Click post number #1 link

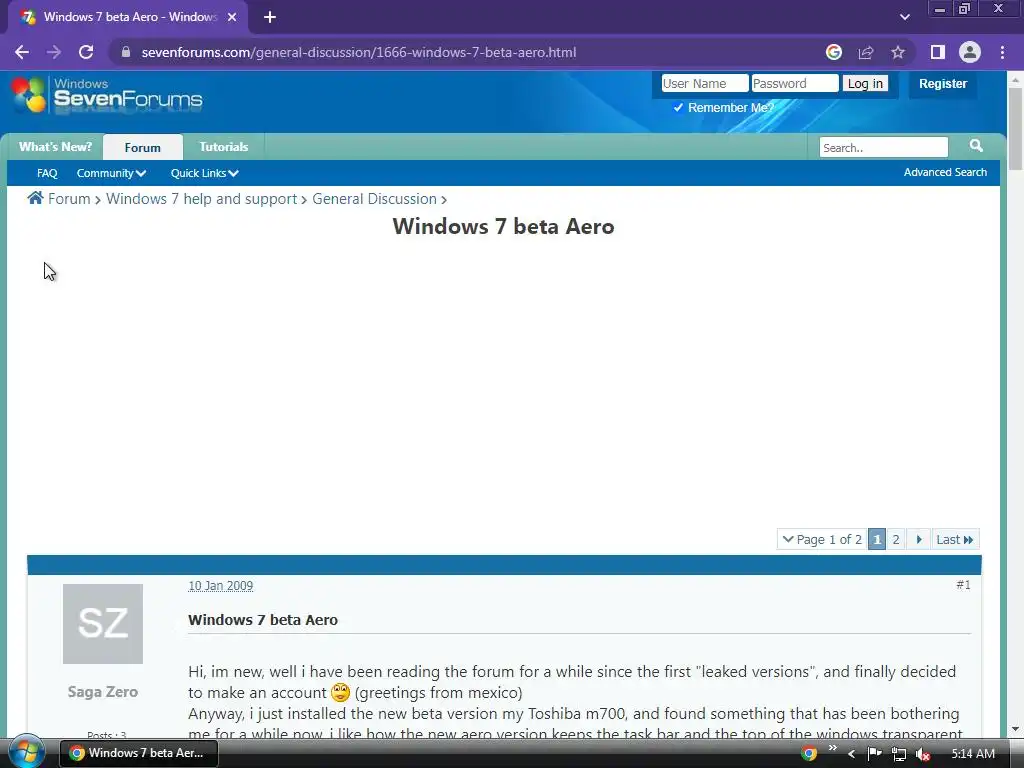pyautogui.click(x=963, y=585)
